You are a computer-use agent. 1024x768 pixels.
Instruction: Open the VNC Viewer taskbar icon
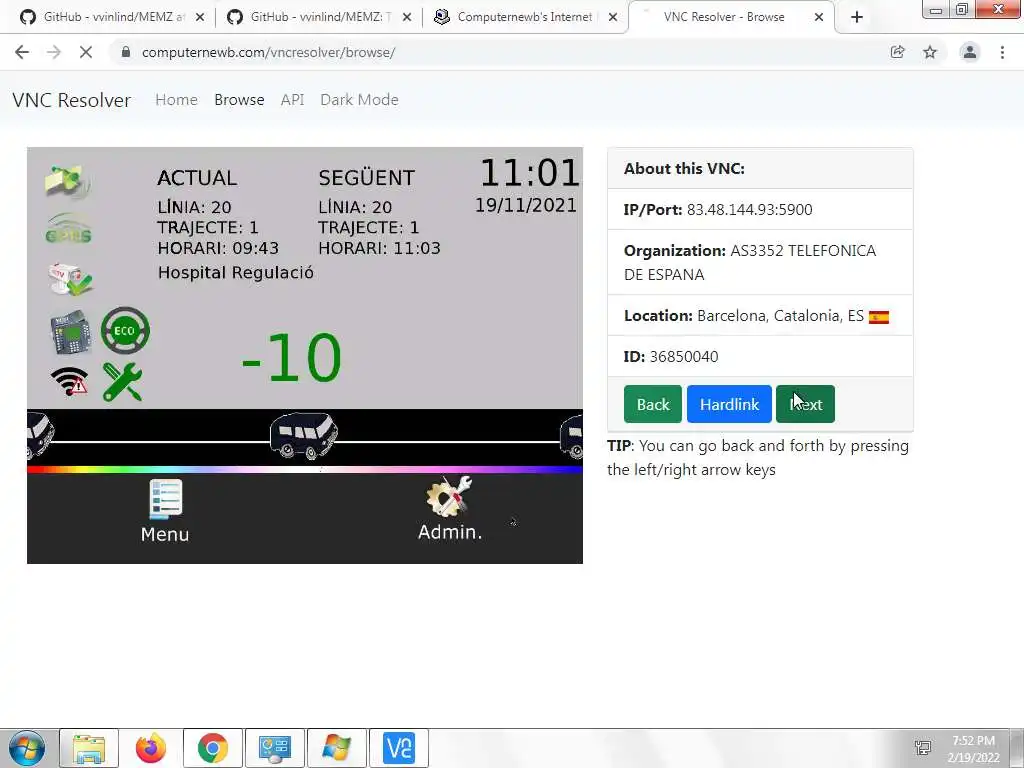tap(399, 748)
